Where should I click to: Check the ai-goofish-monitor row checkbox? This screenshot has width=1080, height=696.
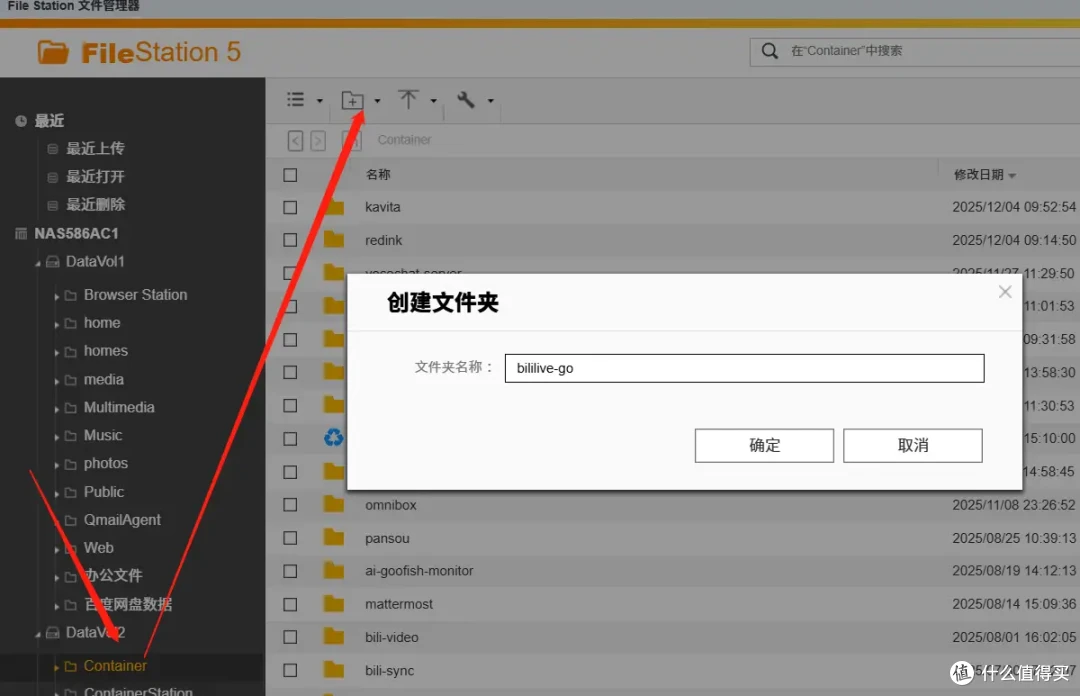pos(291,571)
